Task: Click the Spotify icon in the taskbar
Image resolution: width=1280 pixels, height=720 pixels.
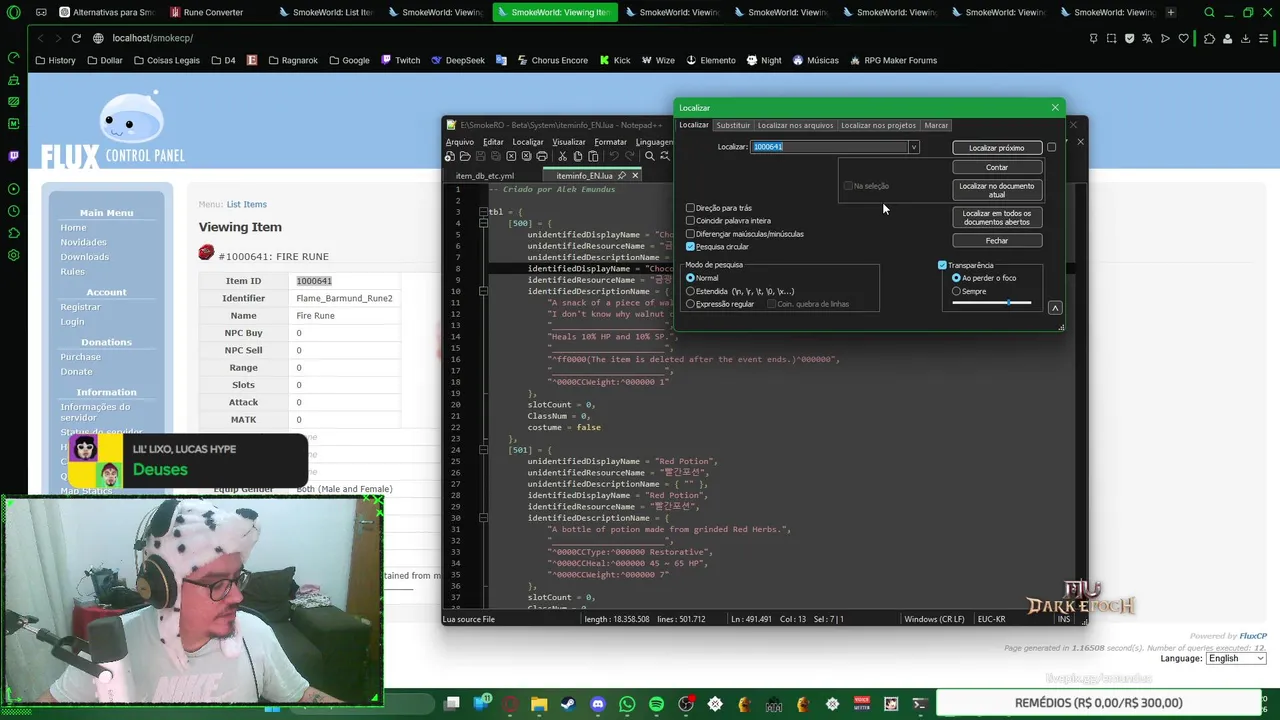Action: pyautogui.click(x=656, y=704)
